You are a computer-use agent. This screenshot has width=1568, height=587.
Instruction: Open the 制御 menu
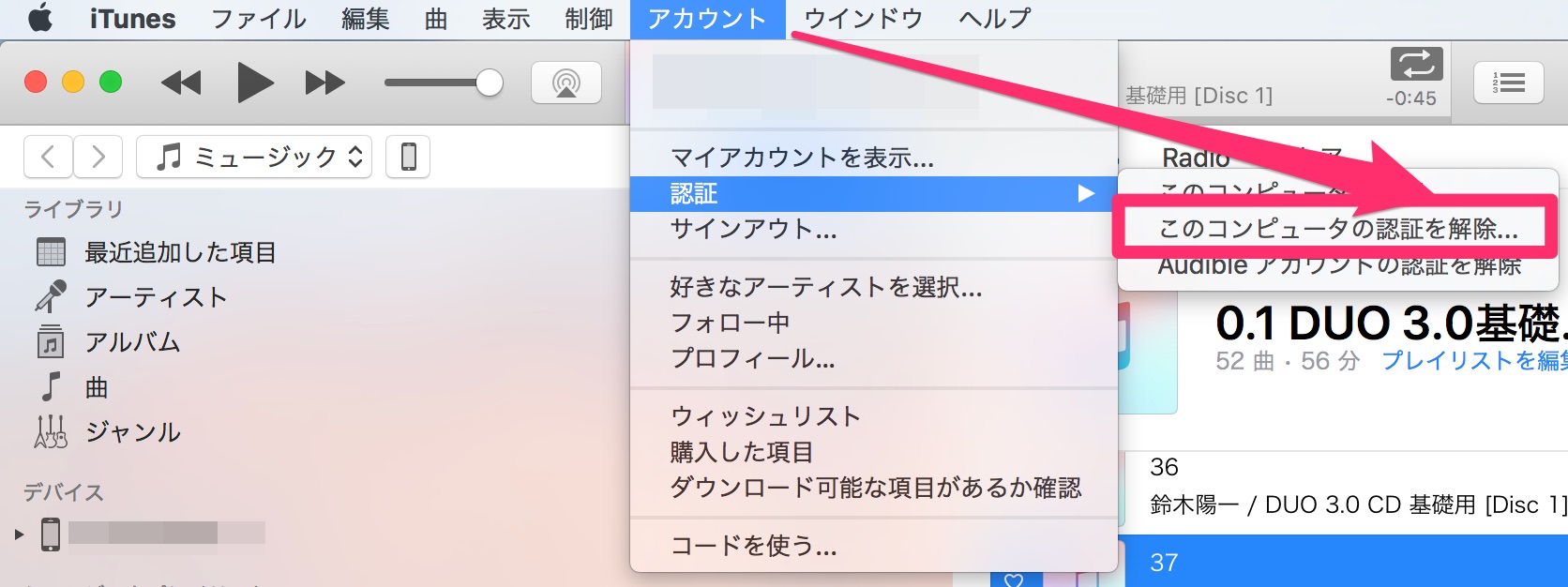[x=589, y=19]
